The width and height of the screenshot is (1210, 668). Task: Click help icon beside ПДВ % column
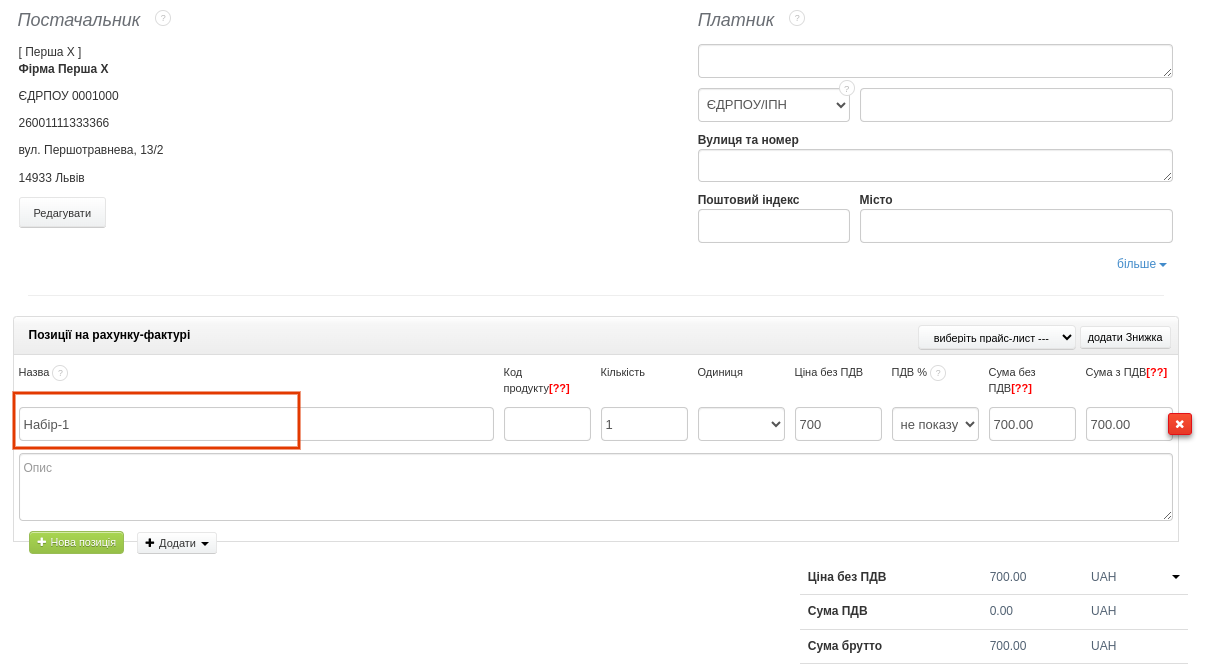pos(938,373)
